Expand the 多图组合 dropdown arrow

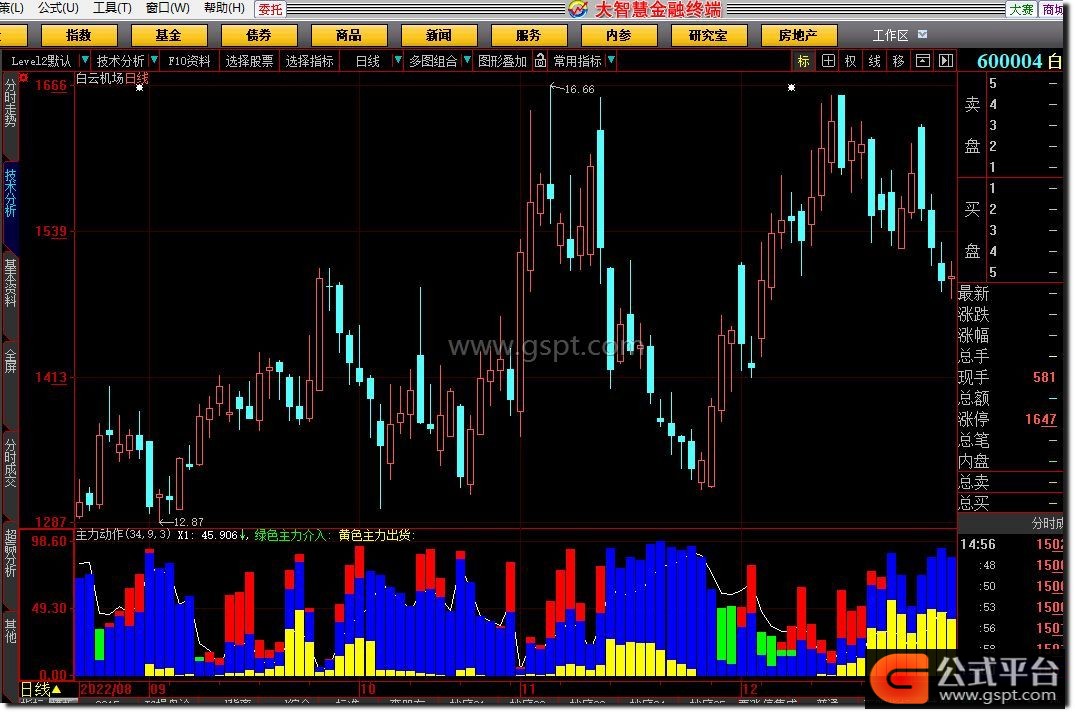(x=467, y=60)
